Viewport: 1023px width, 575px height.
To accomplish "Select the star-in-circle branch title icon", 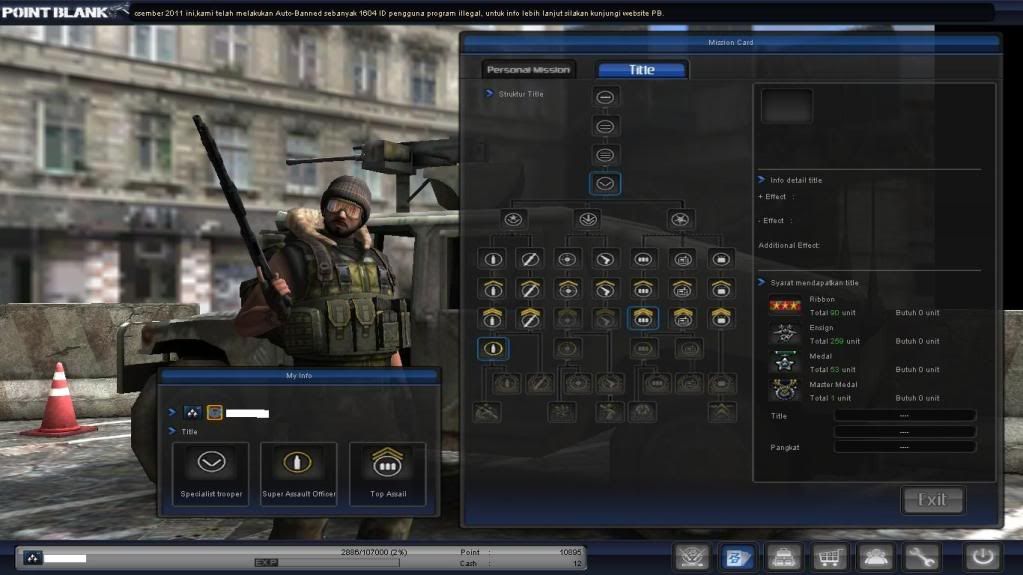I will (513, 219).
